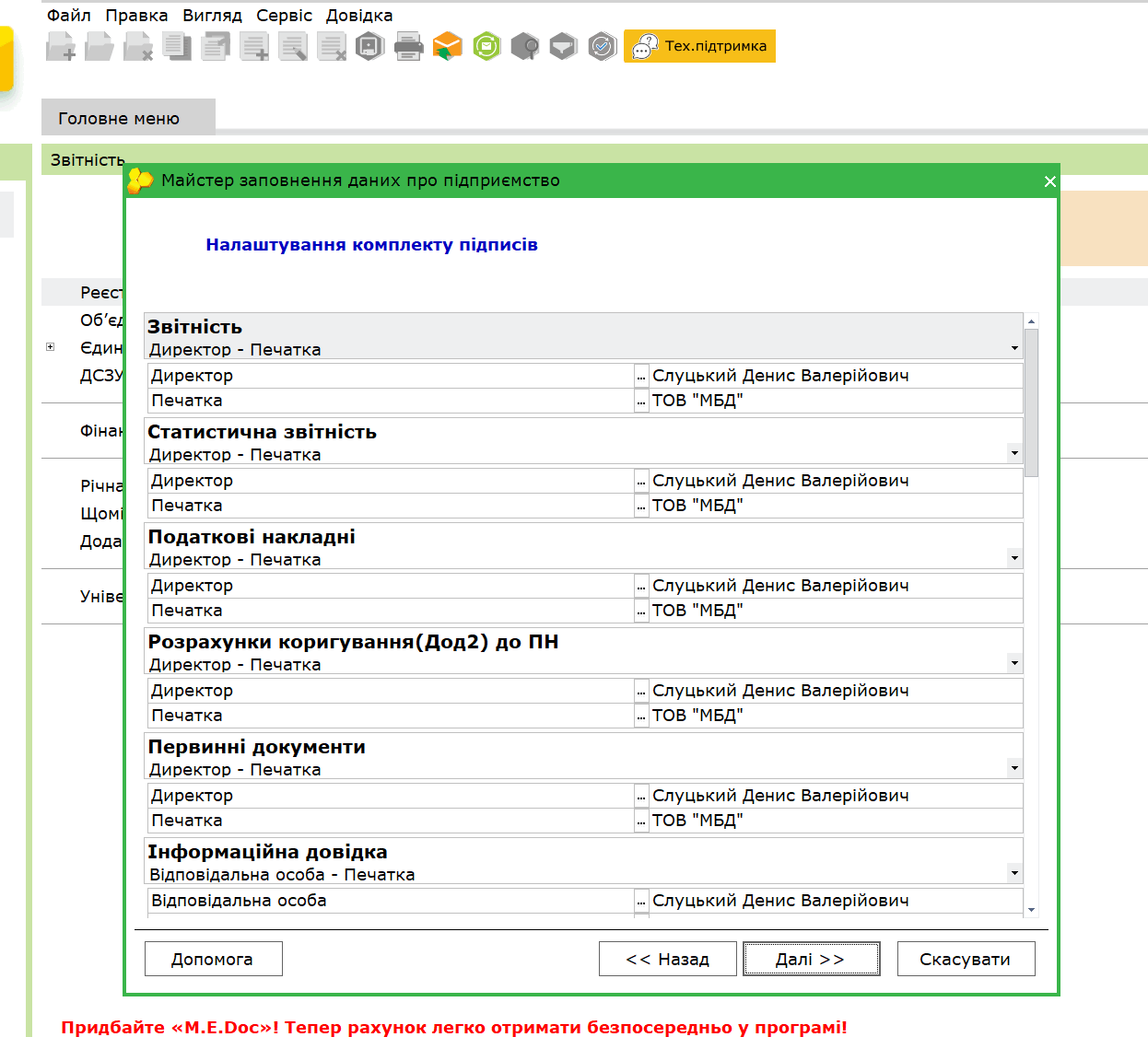Screen dimensions: 1148x1037
Task: Open Тех.підтримка support button
Action: (699, 46)
